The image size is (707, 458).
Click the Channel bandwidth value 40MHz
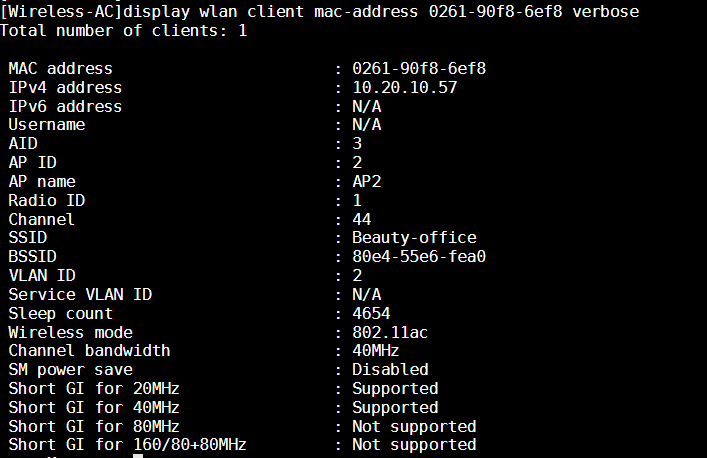(376, 351)
